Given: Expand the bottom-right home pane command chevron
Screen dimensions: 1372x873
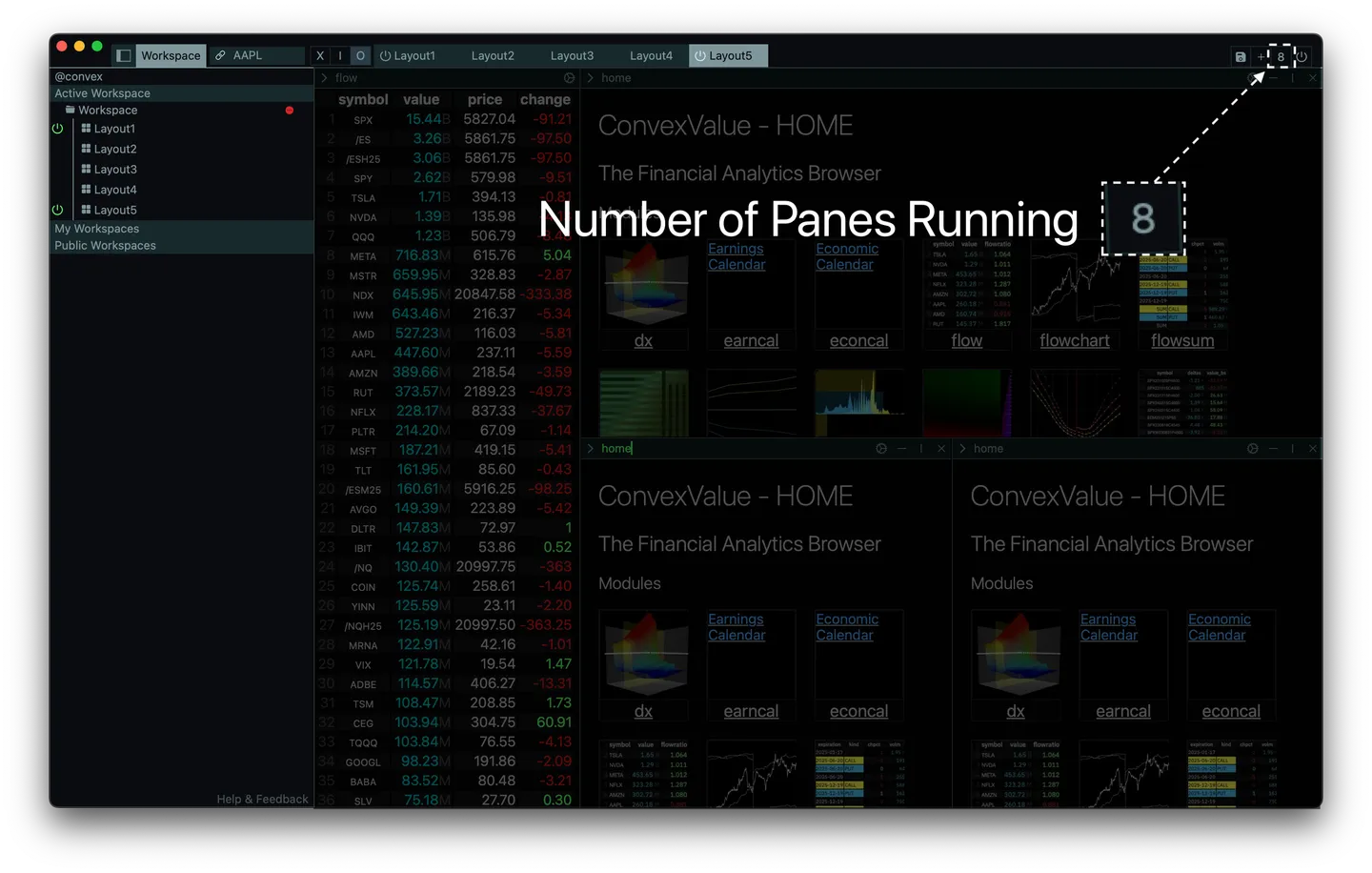Looking at the screenshot, I should pyautogui.click(x=962, y=449).
